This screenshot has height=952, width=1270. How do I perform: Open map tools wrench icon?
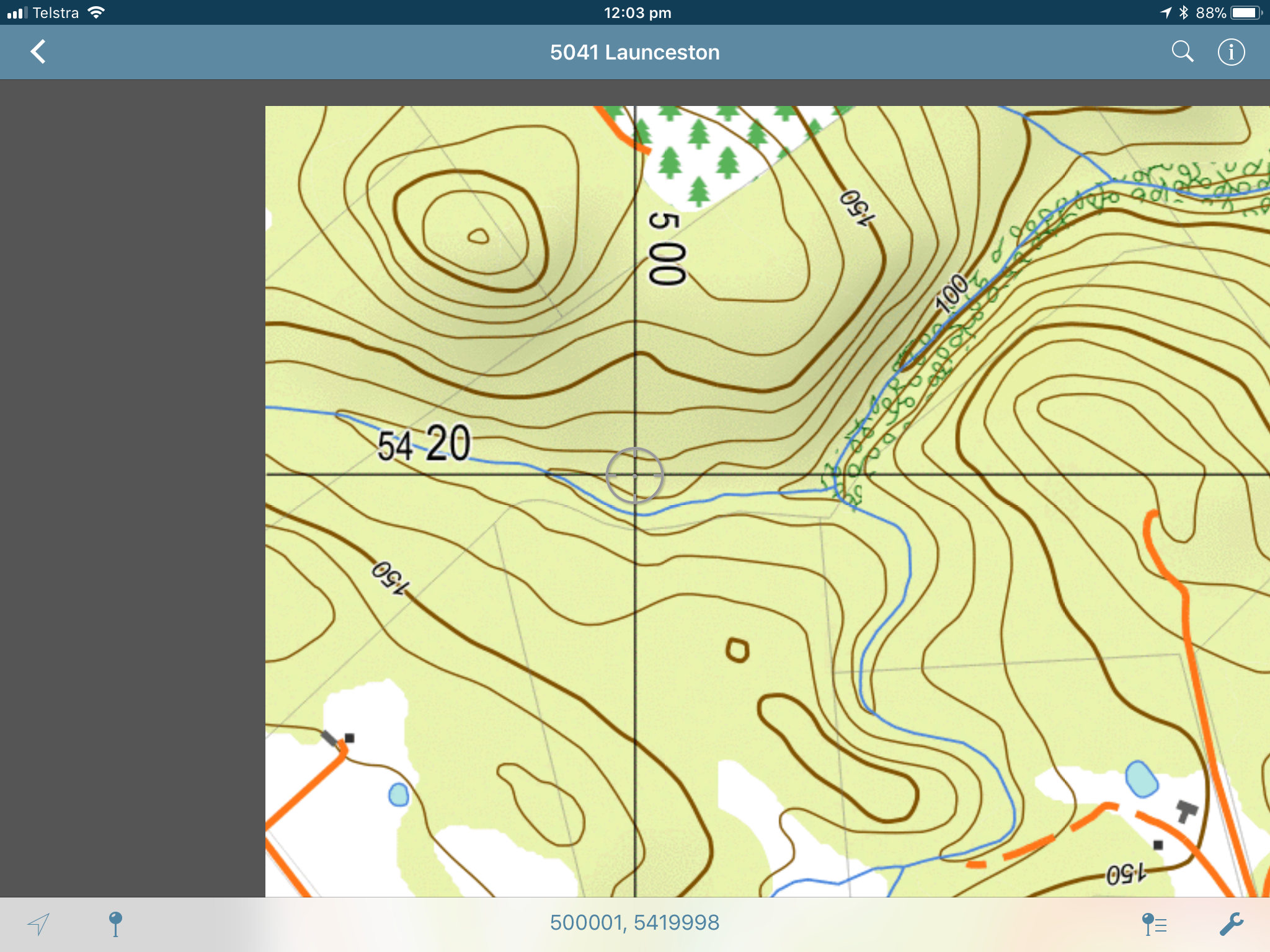tap(1231, 924)
